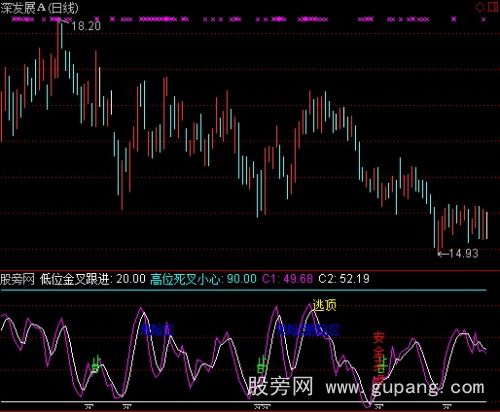The image size is (500, 412).
Task: Click the red diamond icon at the chart's top corner
Action: click(480, 7)
